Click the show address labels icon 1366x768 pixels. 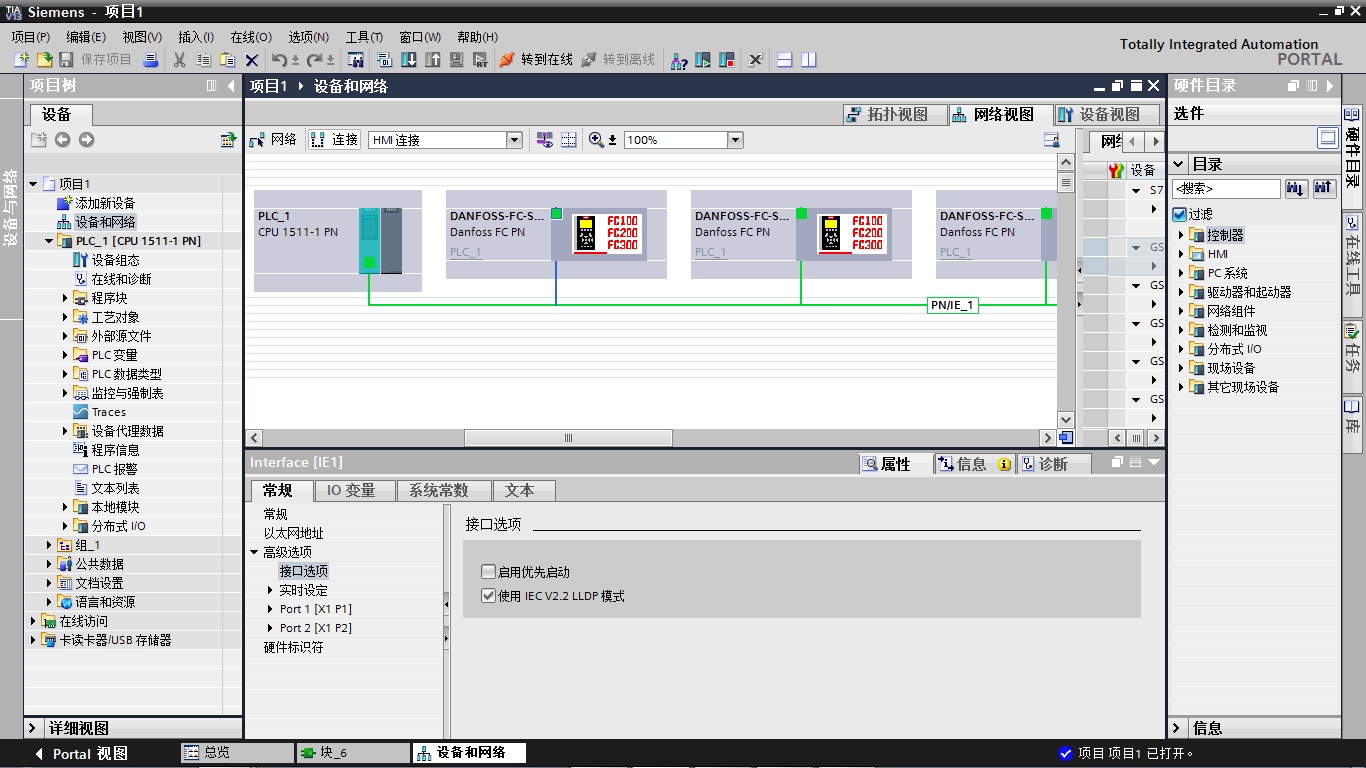545,140
